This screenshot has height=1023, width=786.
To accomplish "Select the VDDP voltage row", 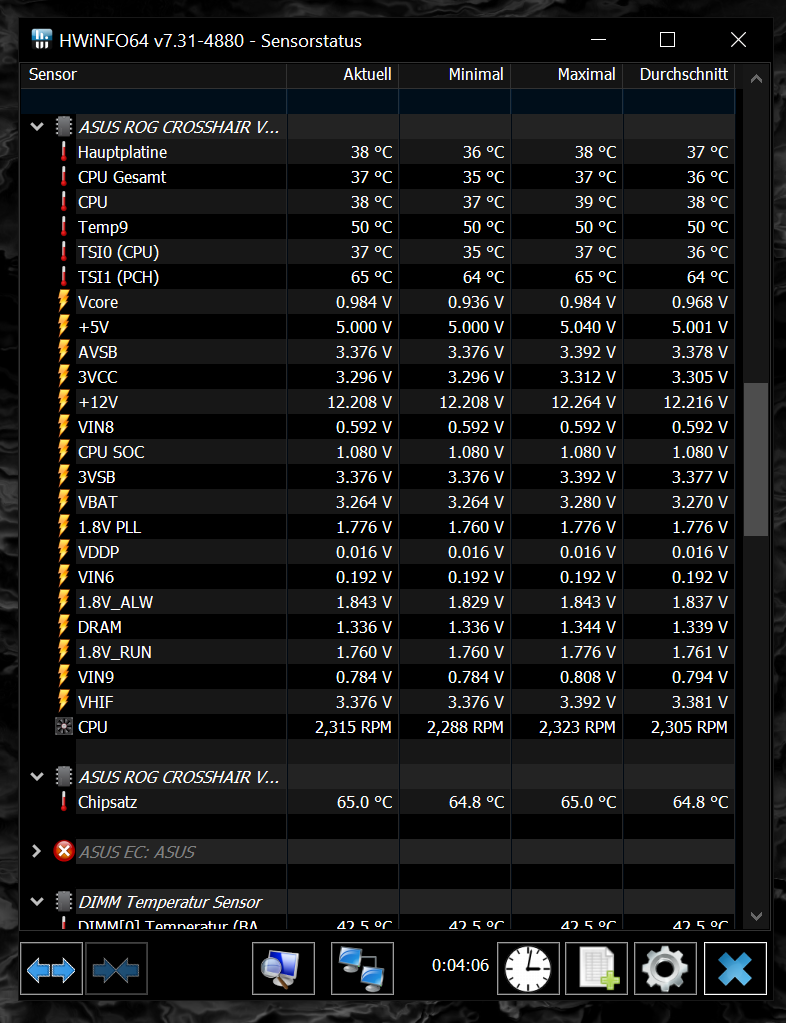I will [x=378, y=552].
